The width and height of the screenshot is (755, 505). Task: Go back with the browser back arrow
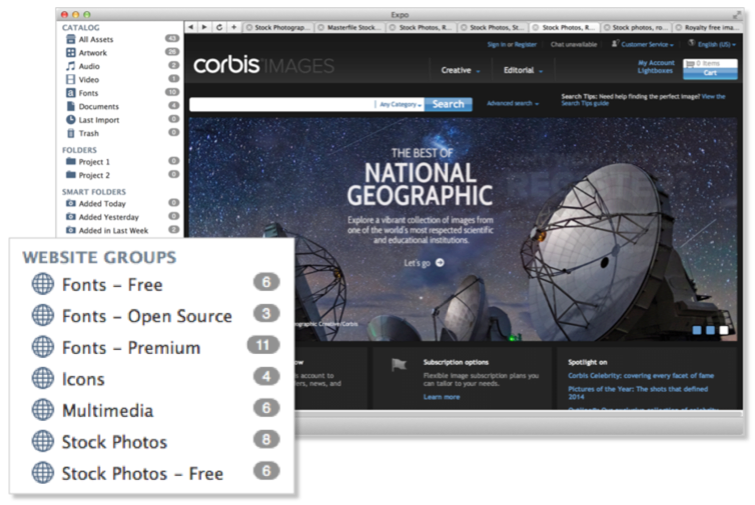(191, 27)
